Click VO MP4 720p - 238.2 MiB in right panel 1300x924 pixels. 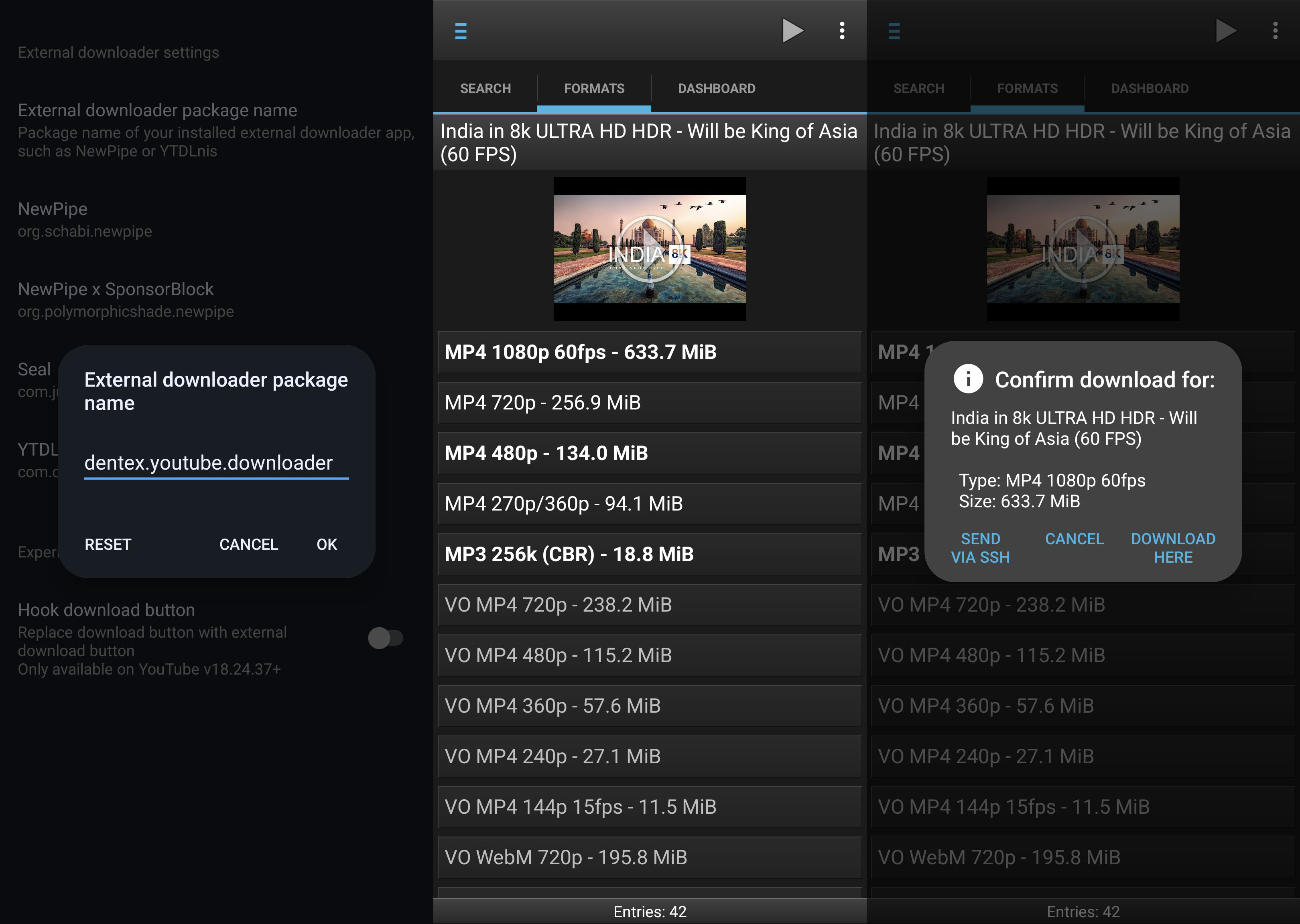(1083, 605)
